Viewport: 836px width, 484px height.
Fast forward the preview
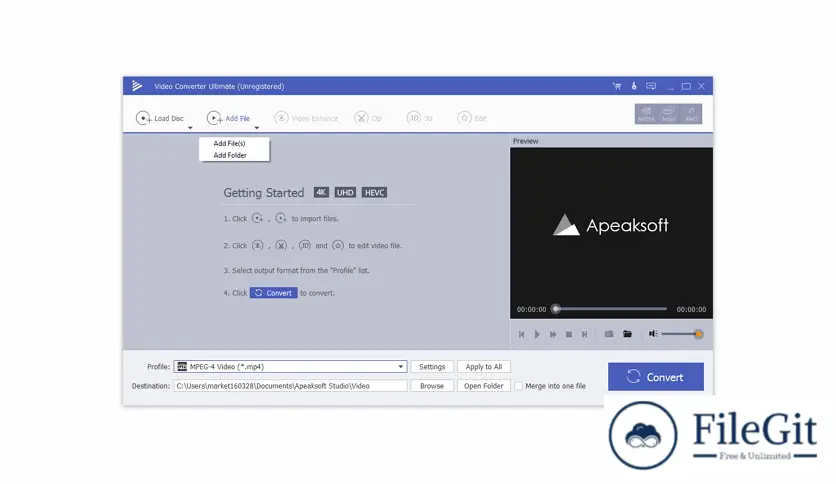pyautogui.click(x=553, y=334)
